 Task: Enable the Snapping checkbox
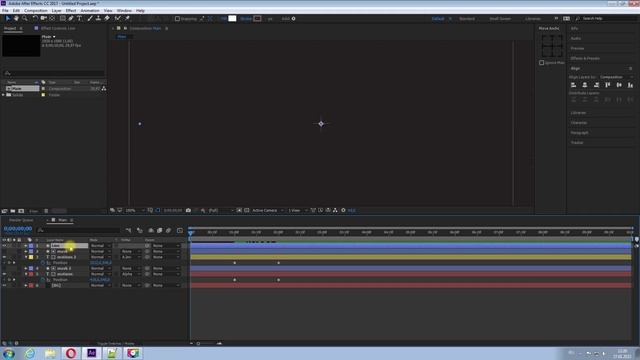coord(177,19)
